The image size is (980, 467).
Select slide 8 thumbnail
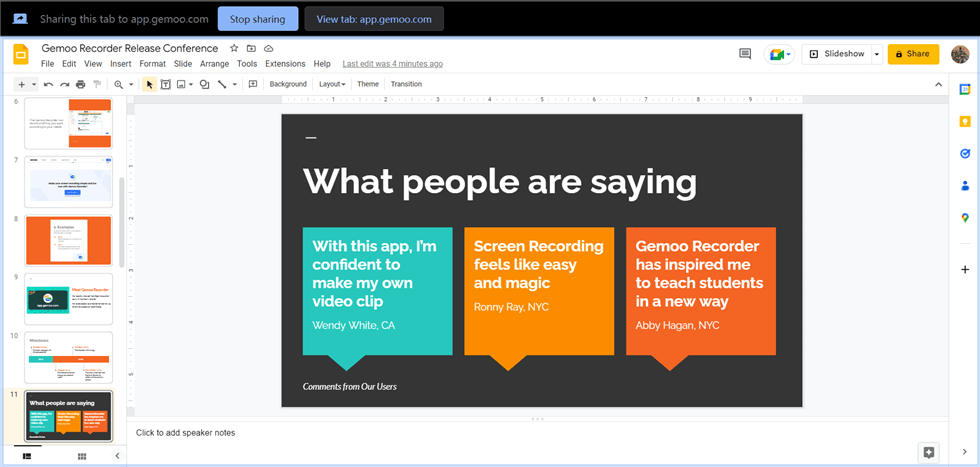coord(69,240)
